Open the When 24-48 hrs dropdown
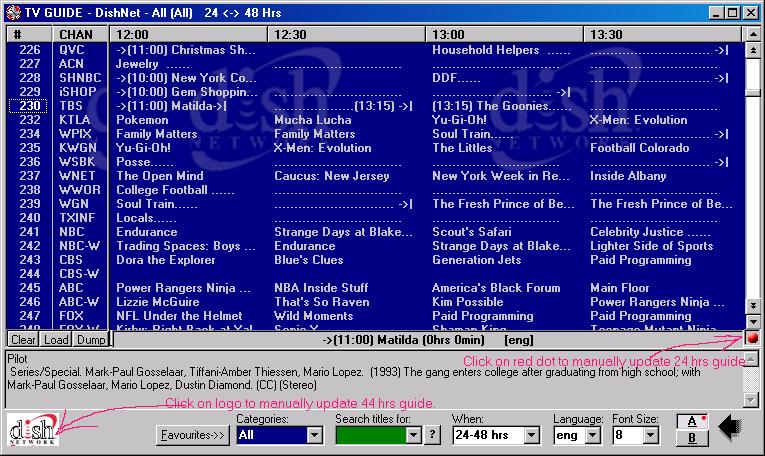This screenshot has width=765, height=456. pyautogui.click(x=531, y=435)
